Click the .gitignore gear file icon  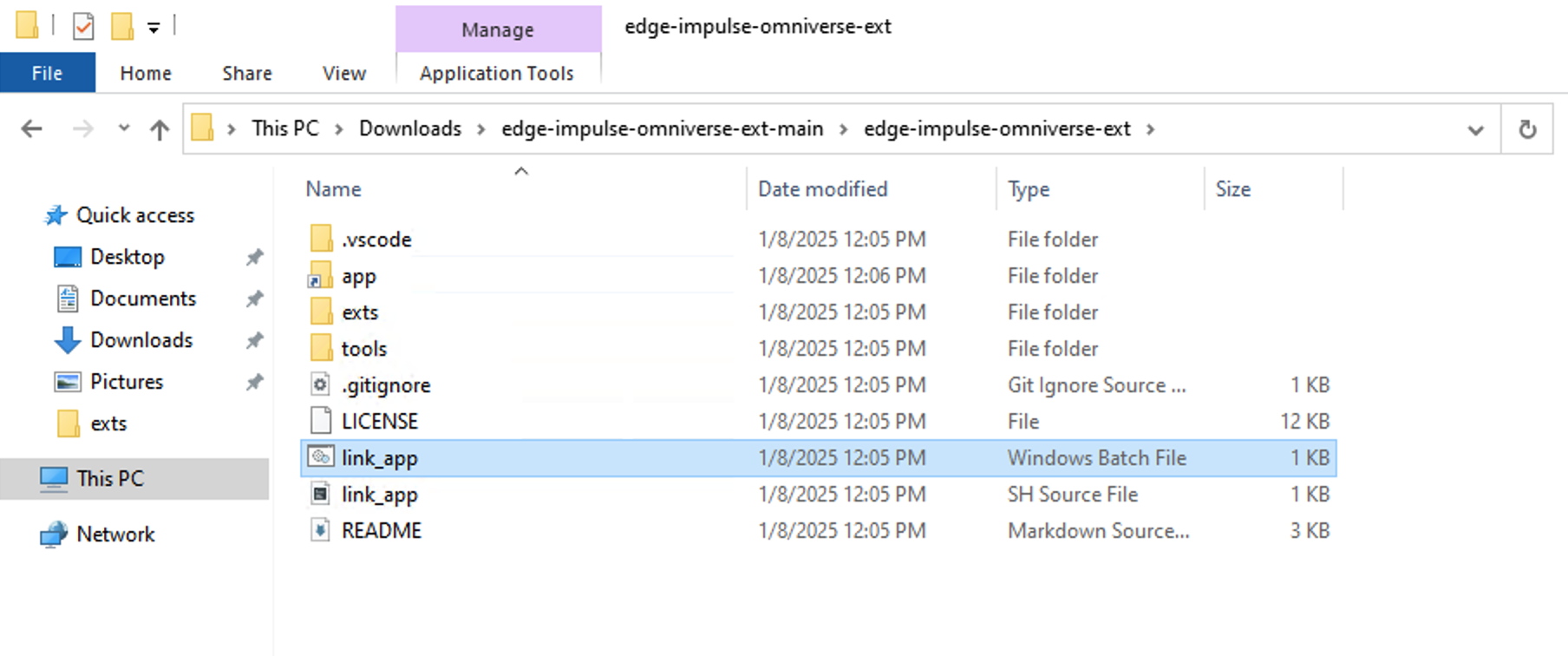pyautogui.click(x=321, y=384)
